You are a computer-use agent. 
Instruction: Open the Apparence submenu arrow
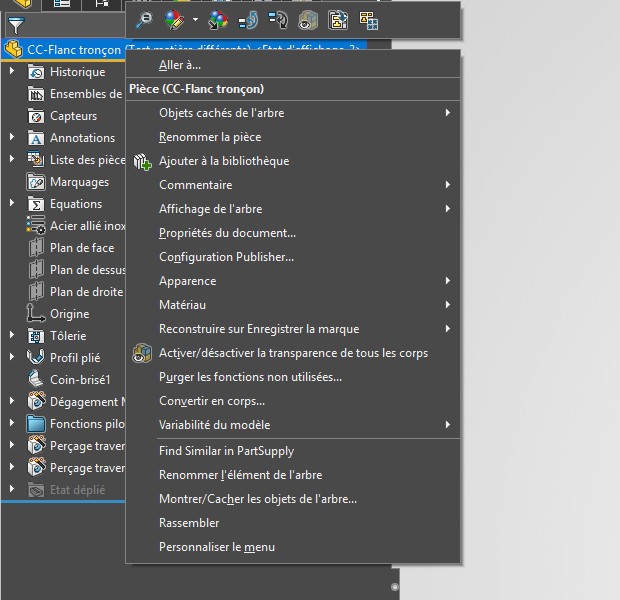[x=448, y=281]
